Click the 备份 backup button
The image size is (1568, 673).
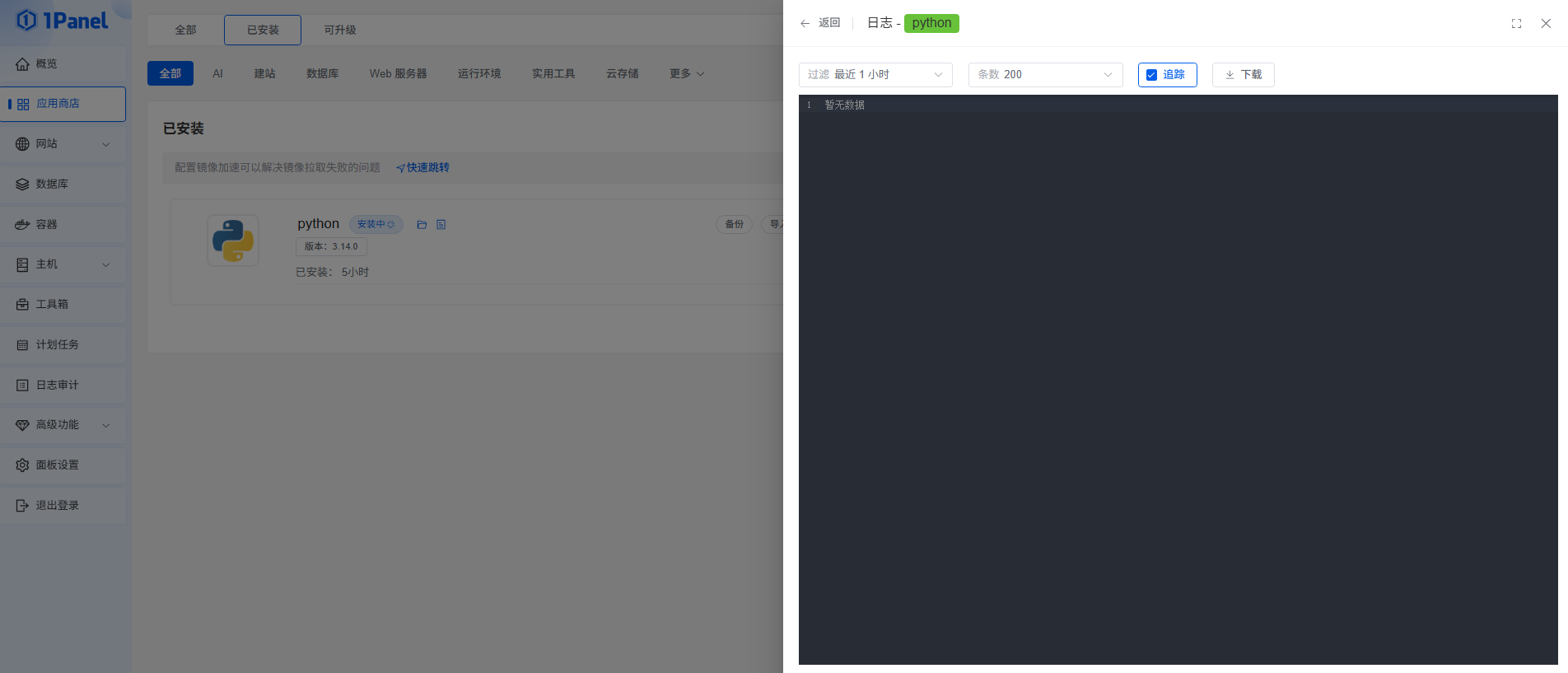click(734, 225)
